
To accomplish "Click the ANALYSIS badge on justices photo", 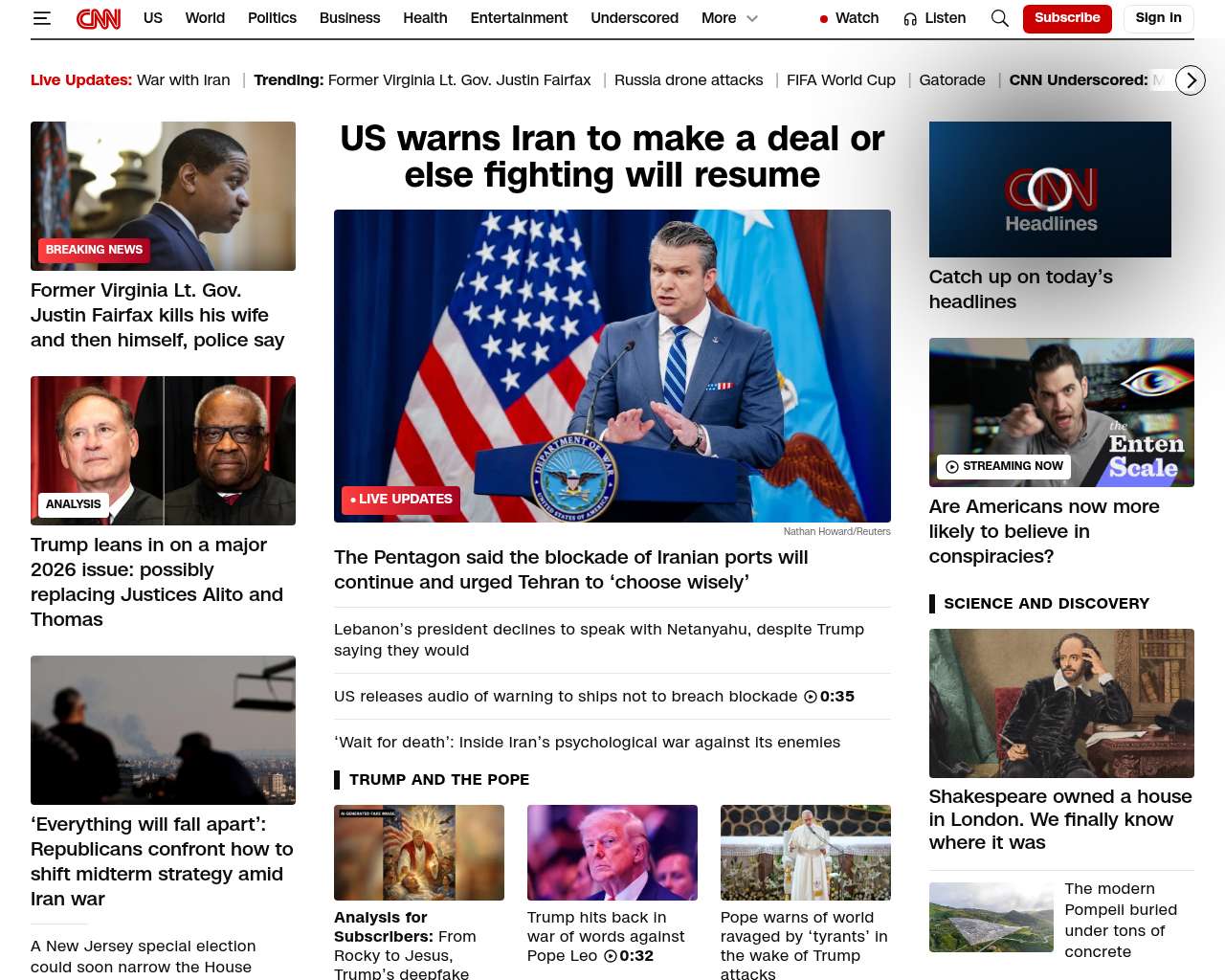I will pos(74,504).
